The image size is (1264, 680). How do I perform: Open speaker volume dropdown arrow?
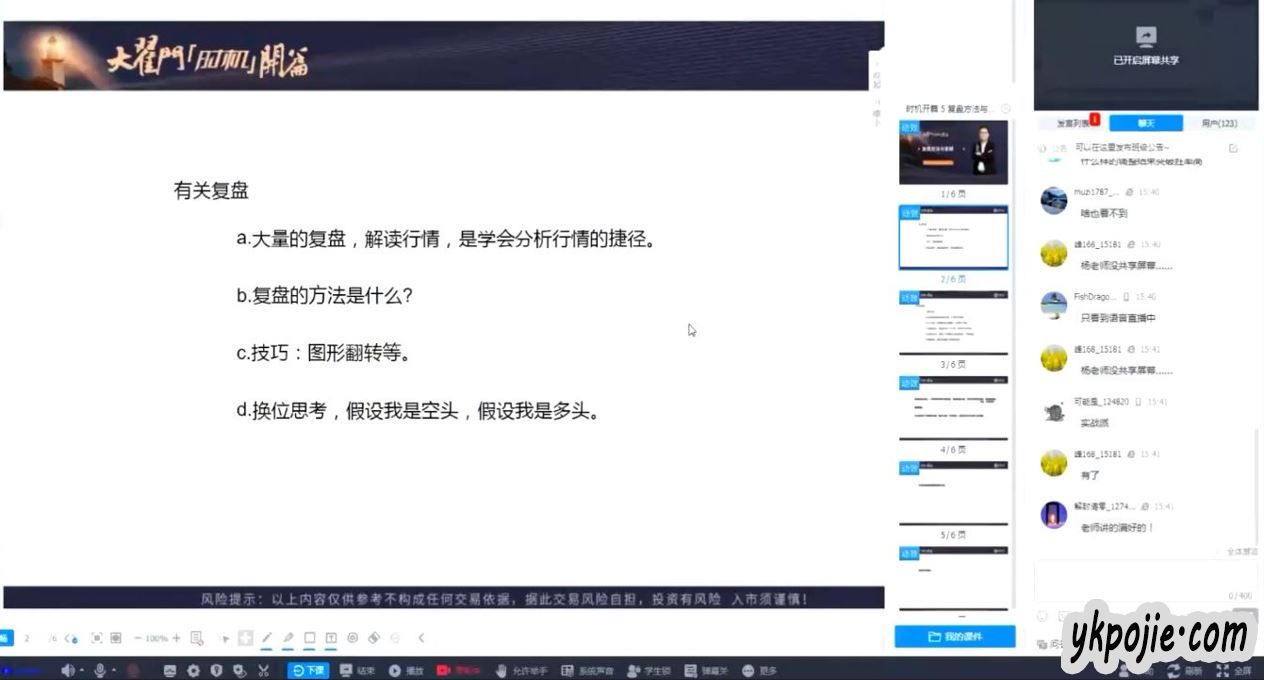[82, 670]
